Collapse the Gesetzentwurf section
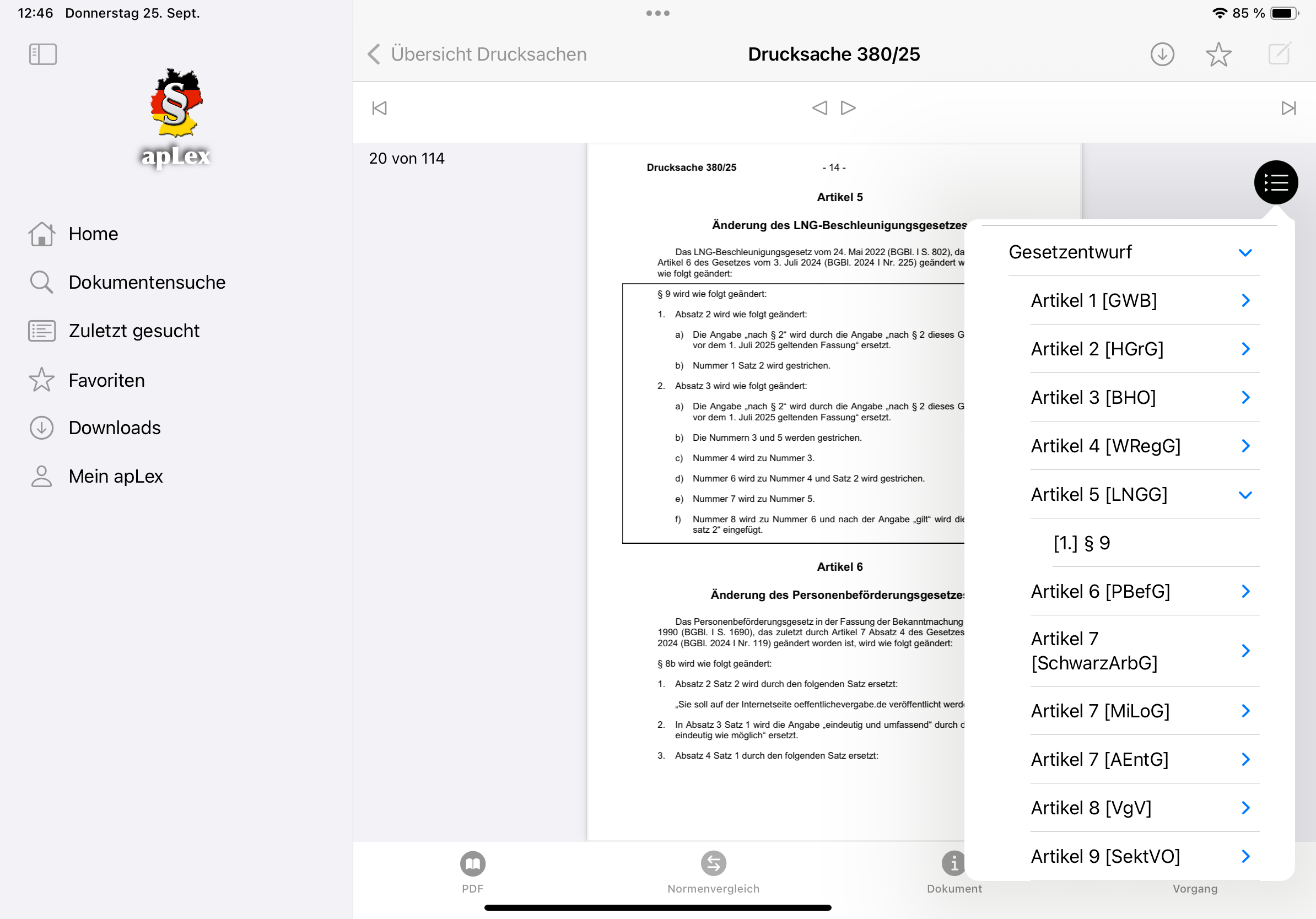 1244,253
